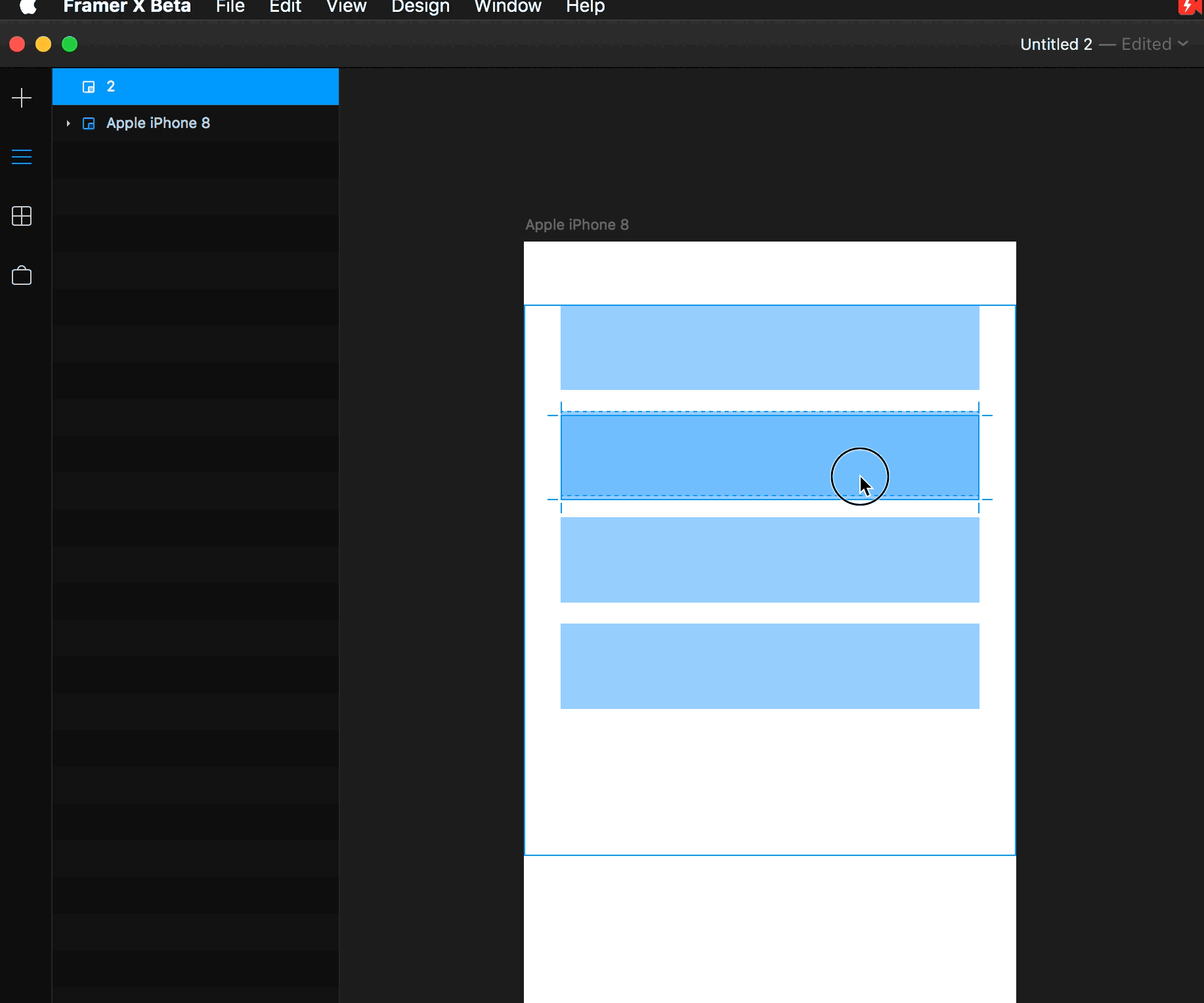
Task: Select the bottom blue rectangle on canvas
Action: click(769, 666)
